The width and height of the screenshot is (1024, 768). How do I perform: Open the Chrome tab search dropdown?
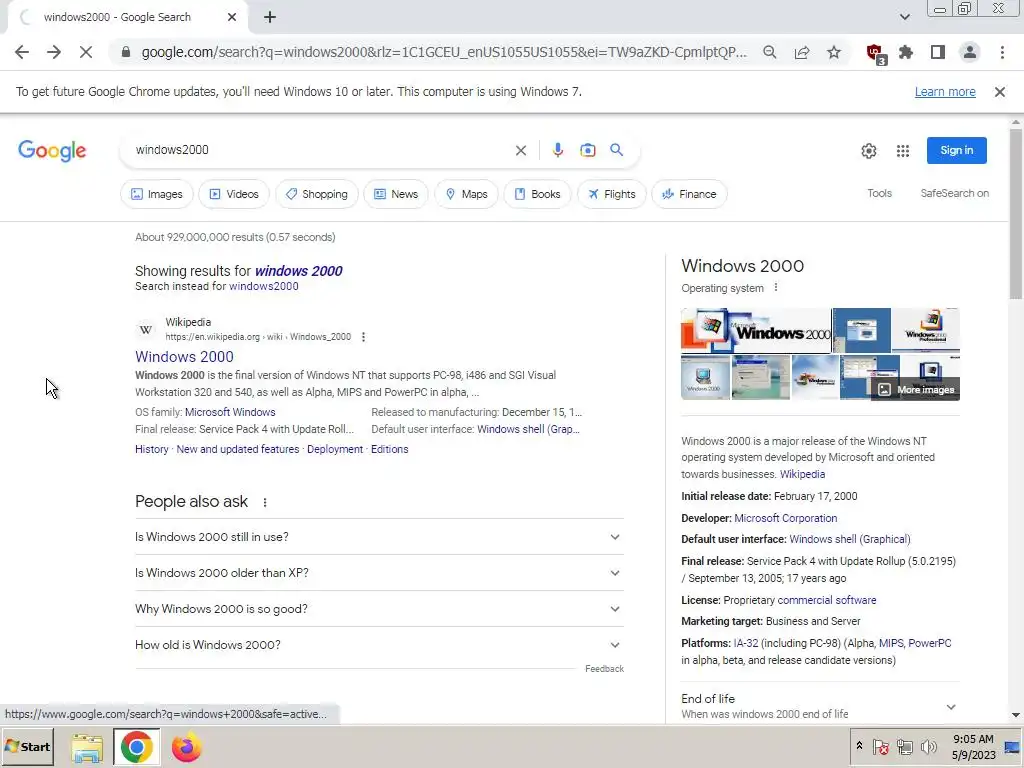click(x=904, y=17)
